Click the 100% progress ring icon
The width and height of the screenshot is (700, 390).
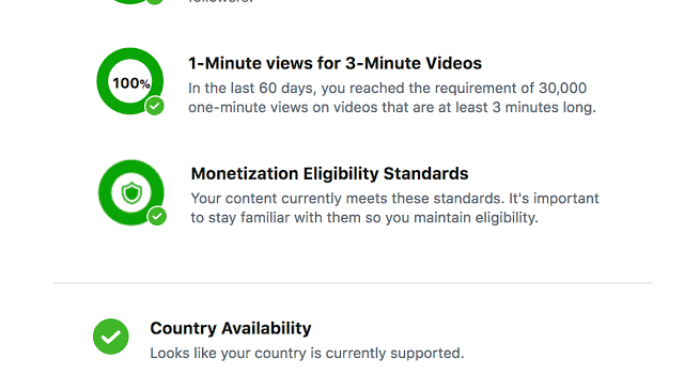click(130, 81)
